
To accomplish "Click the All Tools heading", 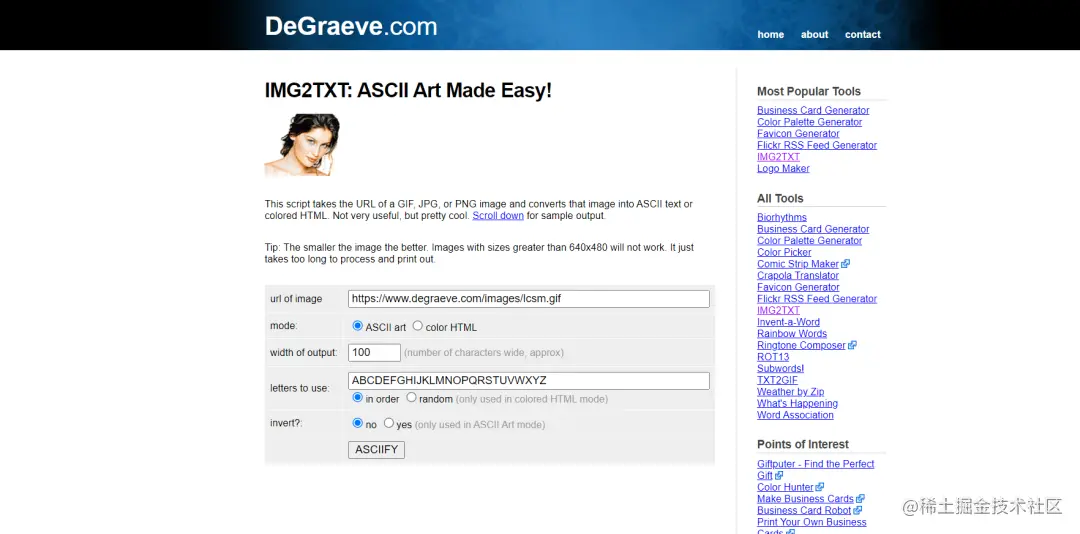I will pyautogui.click(x=780, y=198).
